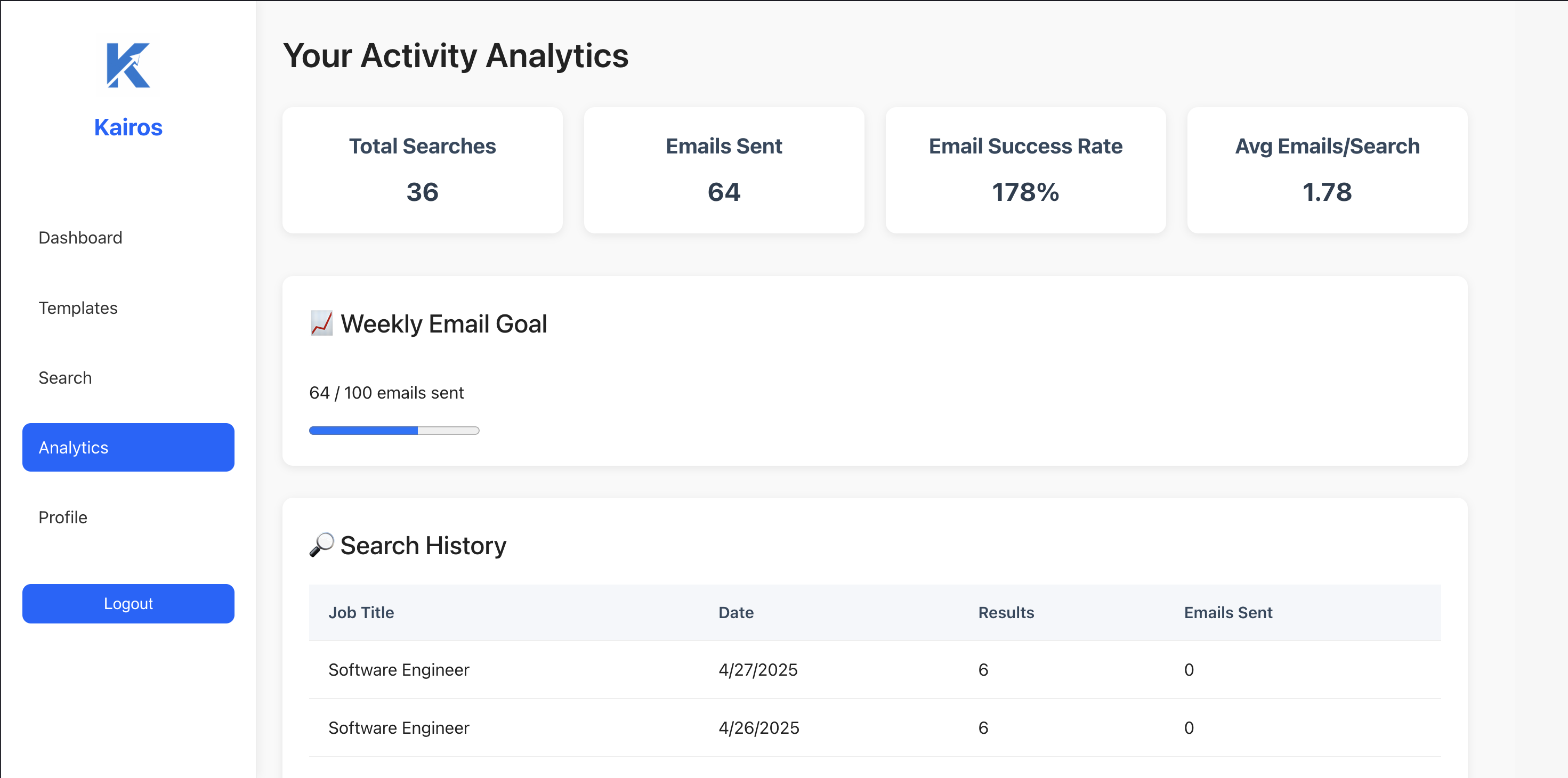
Task: Click the Total Searches stat card
Action: click(422, 170)
